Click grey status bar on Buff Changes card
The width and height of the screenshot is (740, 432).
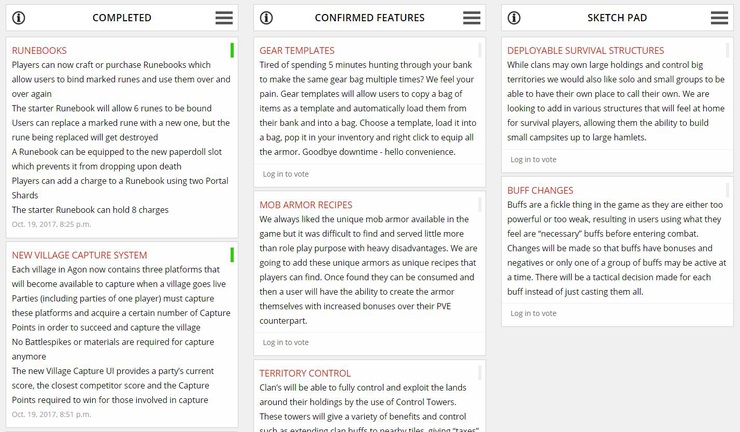pos(727,190)
